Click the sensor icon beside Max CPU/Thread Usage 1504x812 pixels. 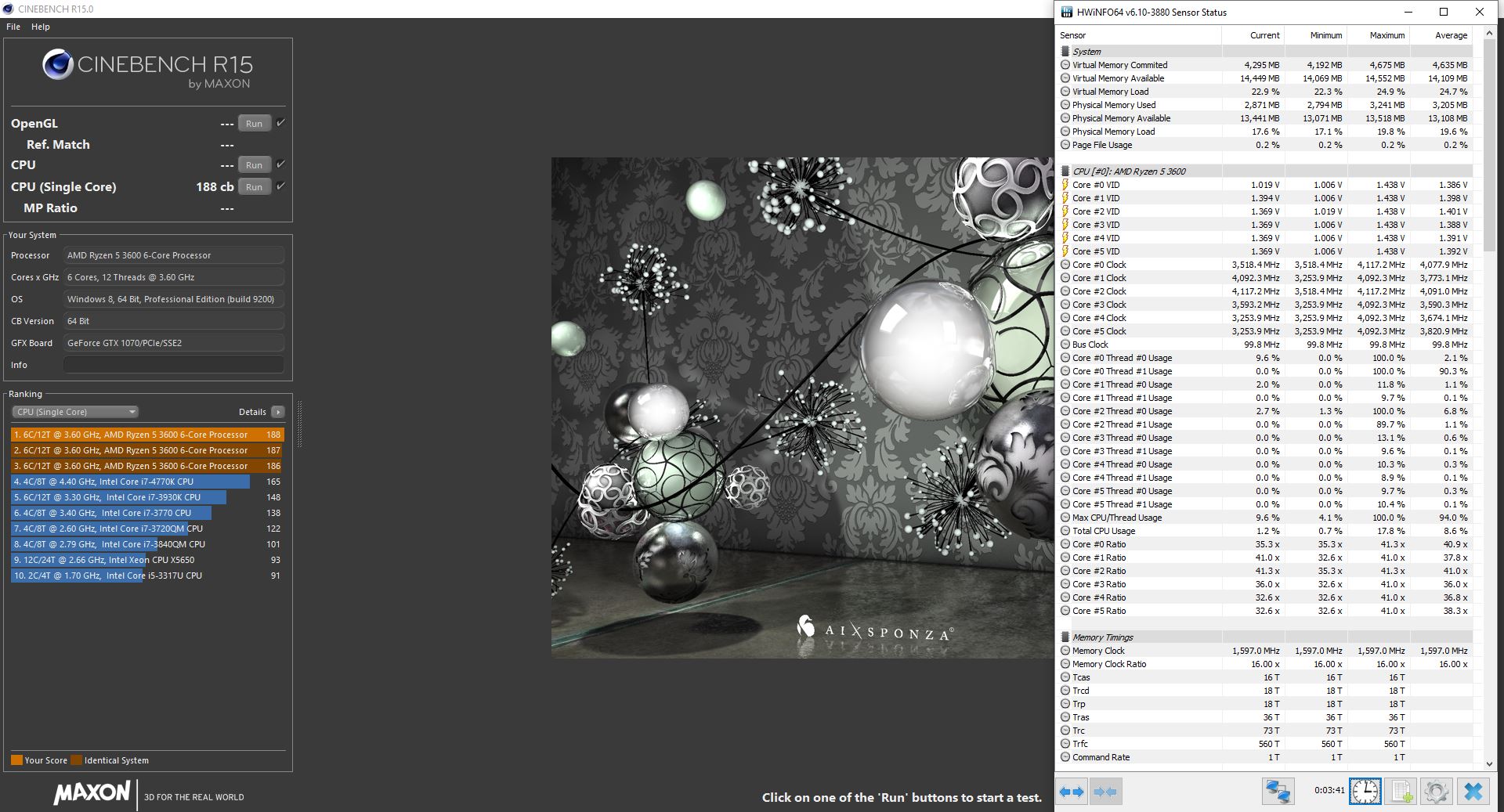coord(1065,518)
